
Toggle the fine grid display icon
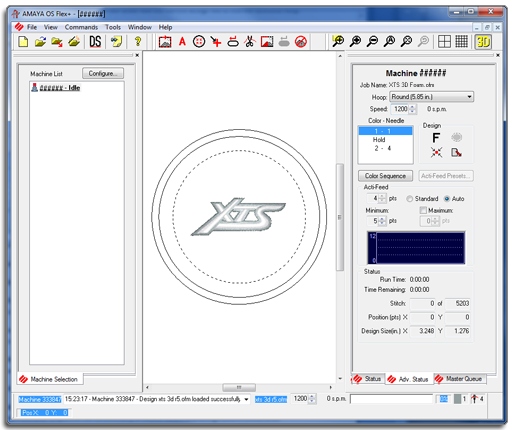(x=461, y=42)
